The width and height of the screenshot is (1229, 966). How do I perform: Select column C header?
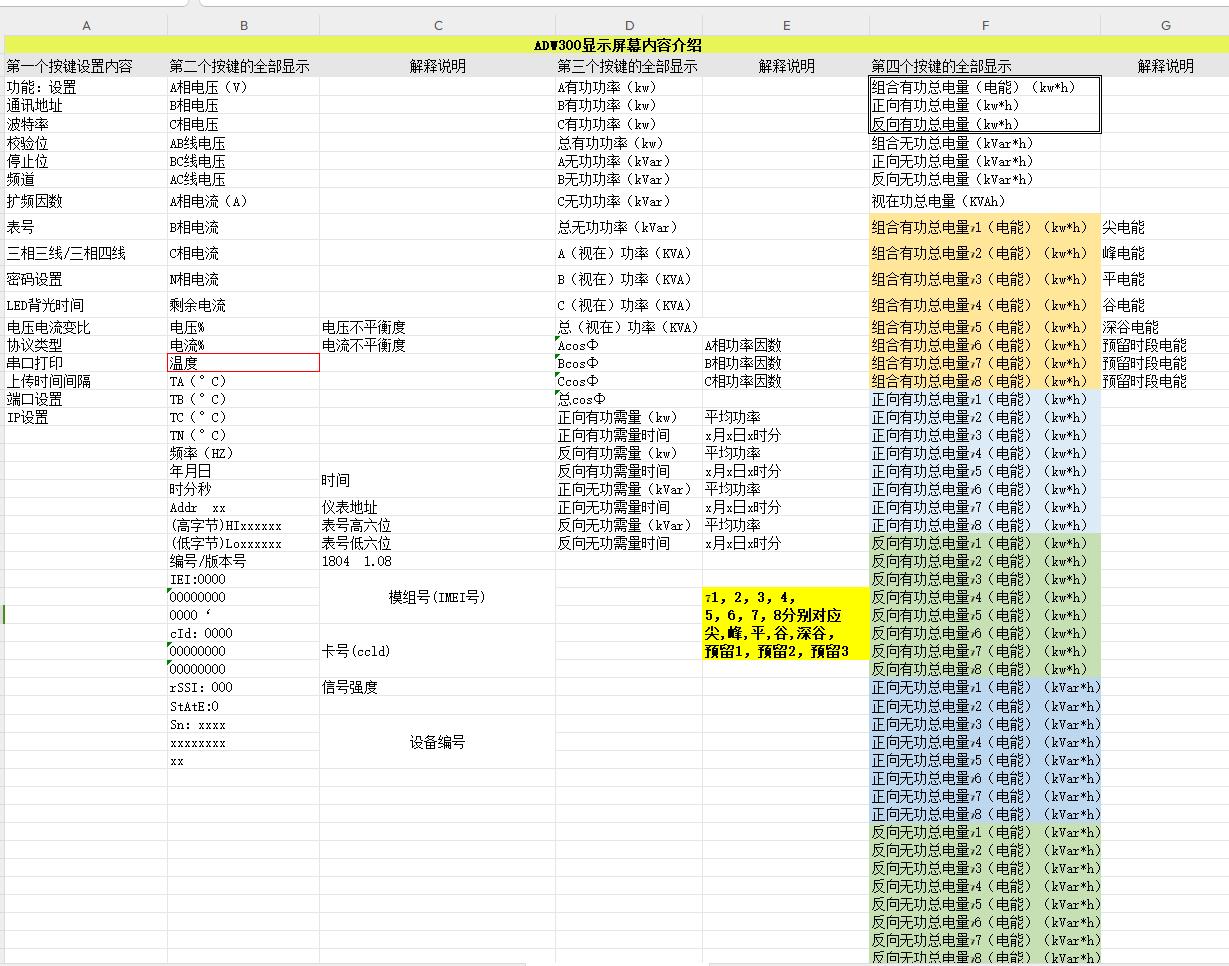pos(438,25)
